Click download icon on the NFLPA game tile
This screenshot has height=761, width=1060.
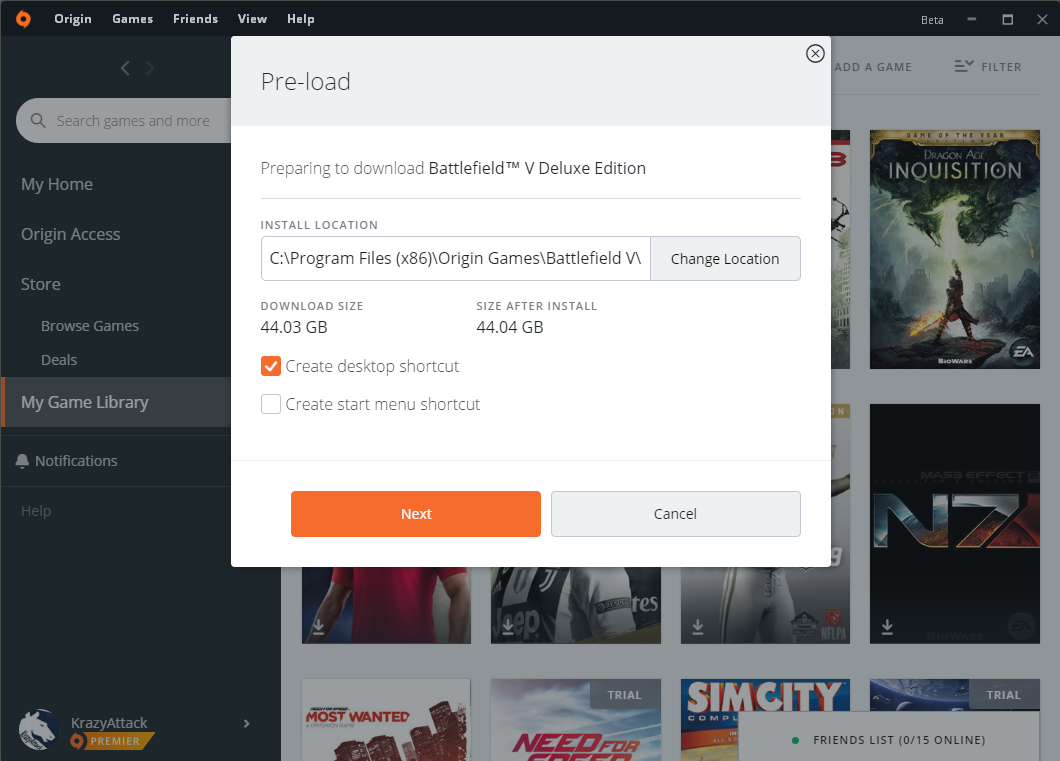tap(698, 627)
